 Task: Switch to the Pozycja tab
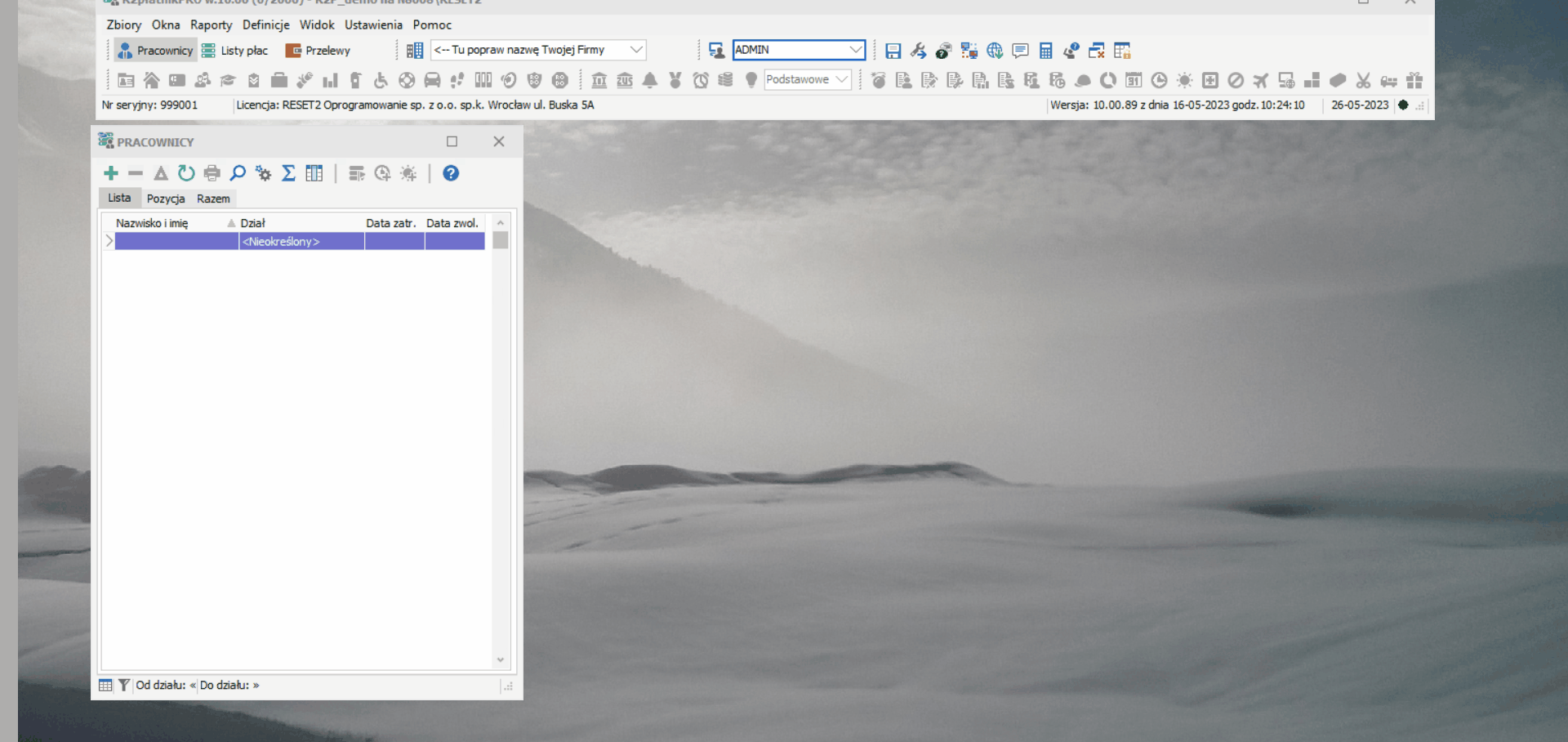point(166,199)
